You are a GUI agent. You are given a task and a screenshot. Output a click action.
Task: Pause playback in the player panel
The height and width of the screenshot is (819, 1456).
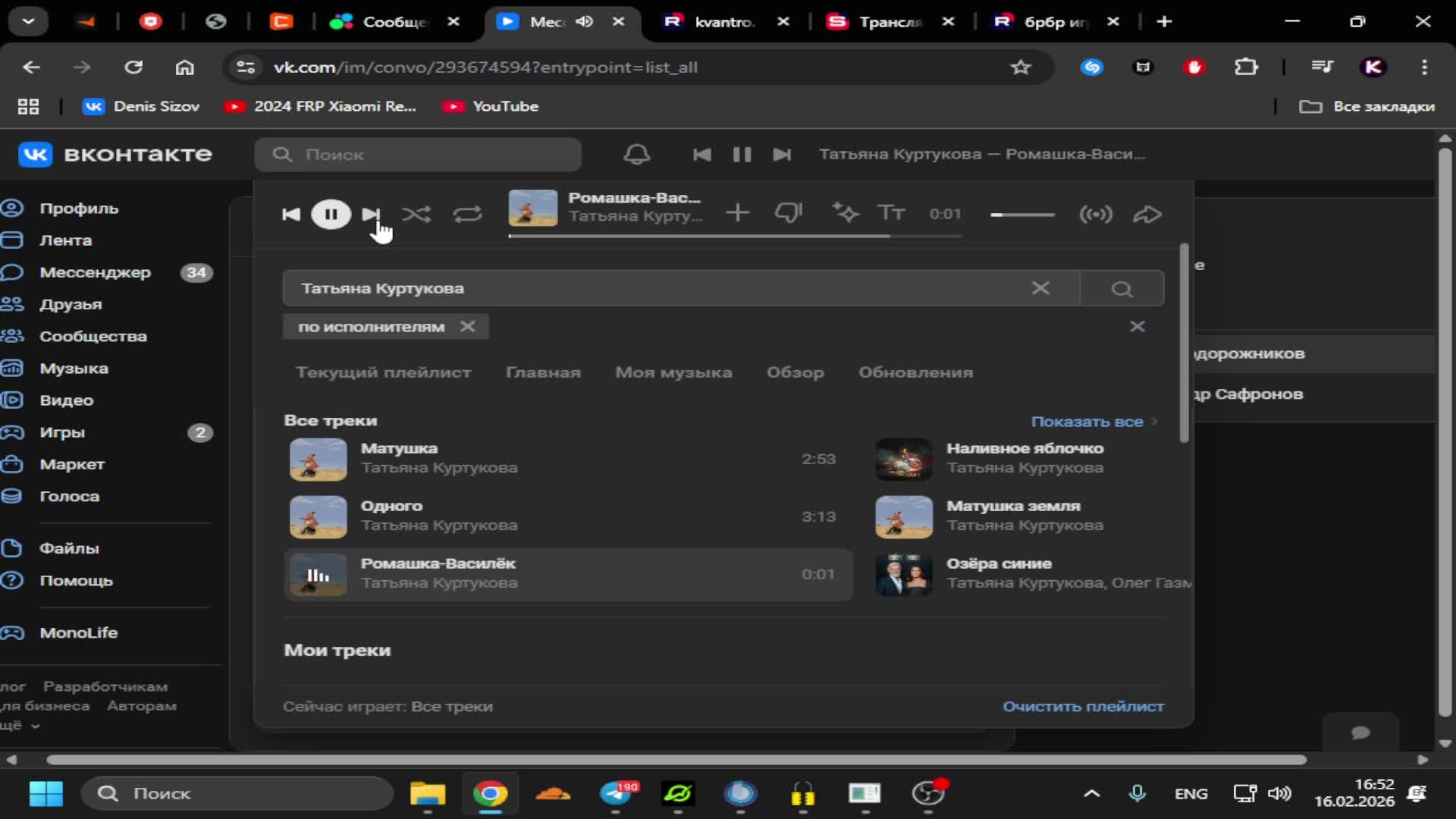[331, 215]
